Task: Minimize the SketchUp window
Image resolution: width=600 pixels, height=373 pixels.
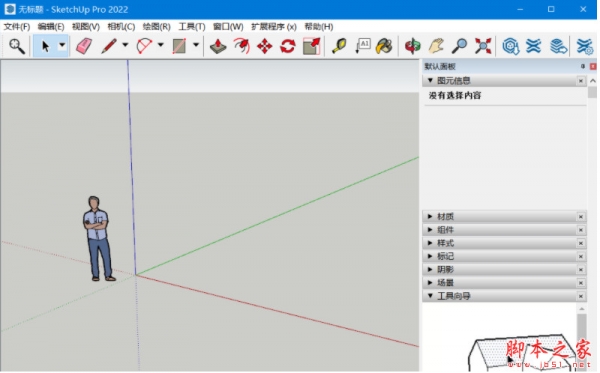Action: pos(520,9)
